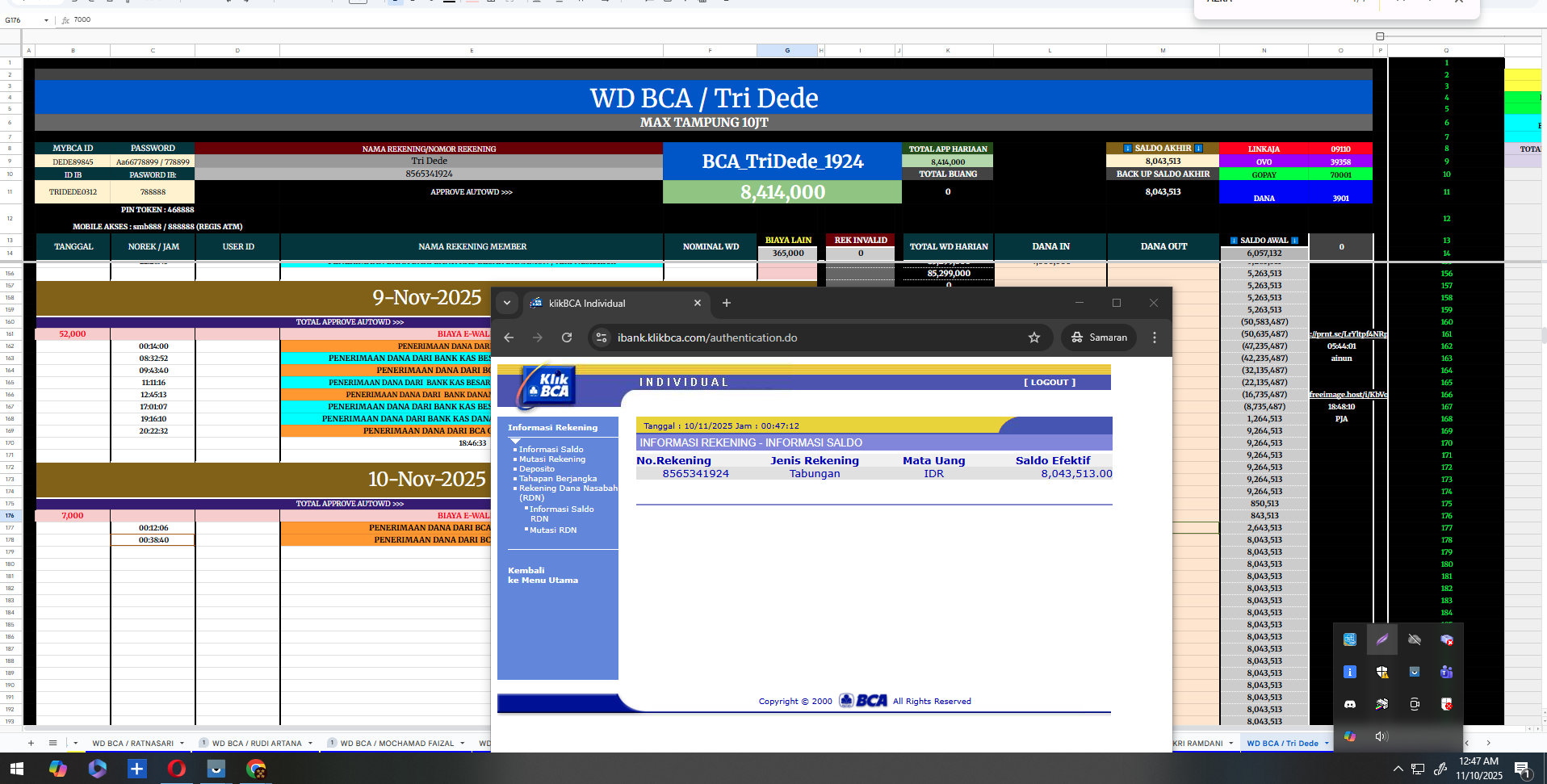
Task: Select the WD BCA / Tri Dede sheet
Action: [x=1282, y=744]
